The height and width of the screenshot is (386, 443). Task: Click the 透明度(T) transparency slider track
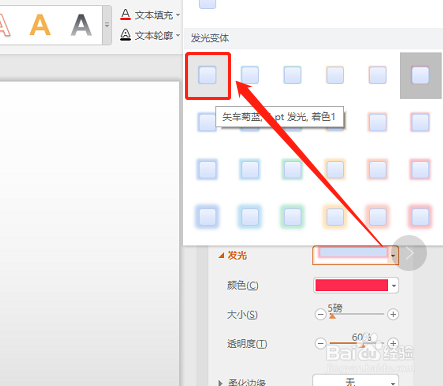coord(357,343)
